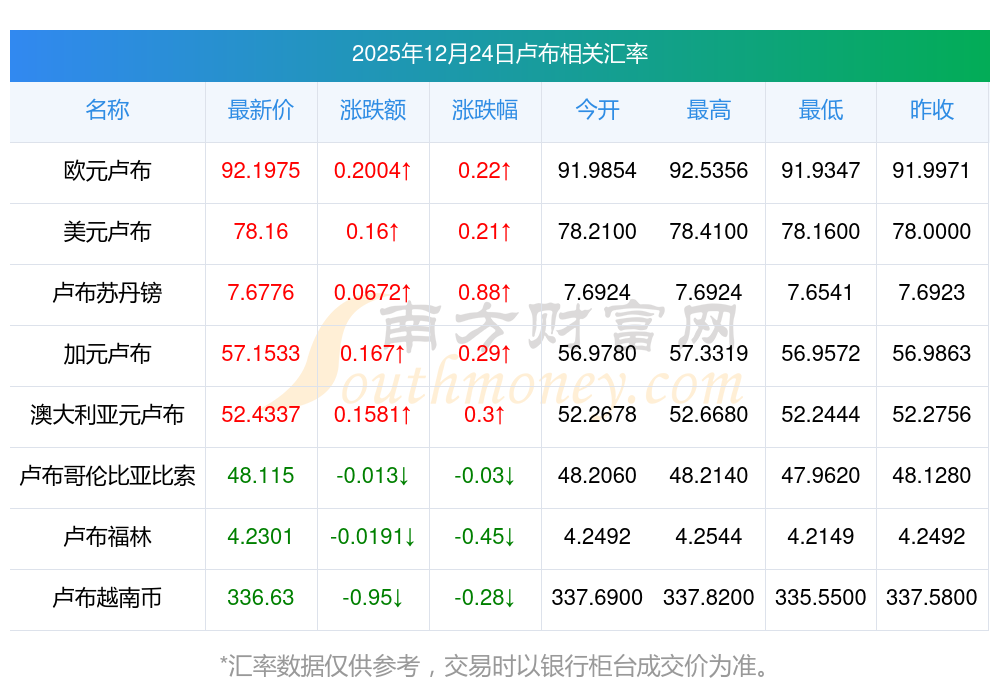The height and width of the screenshot is (697, 1000).
Task: Click the previous close 52.2756
Action: coord(932,415)
